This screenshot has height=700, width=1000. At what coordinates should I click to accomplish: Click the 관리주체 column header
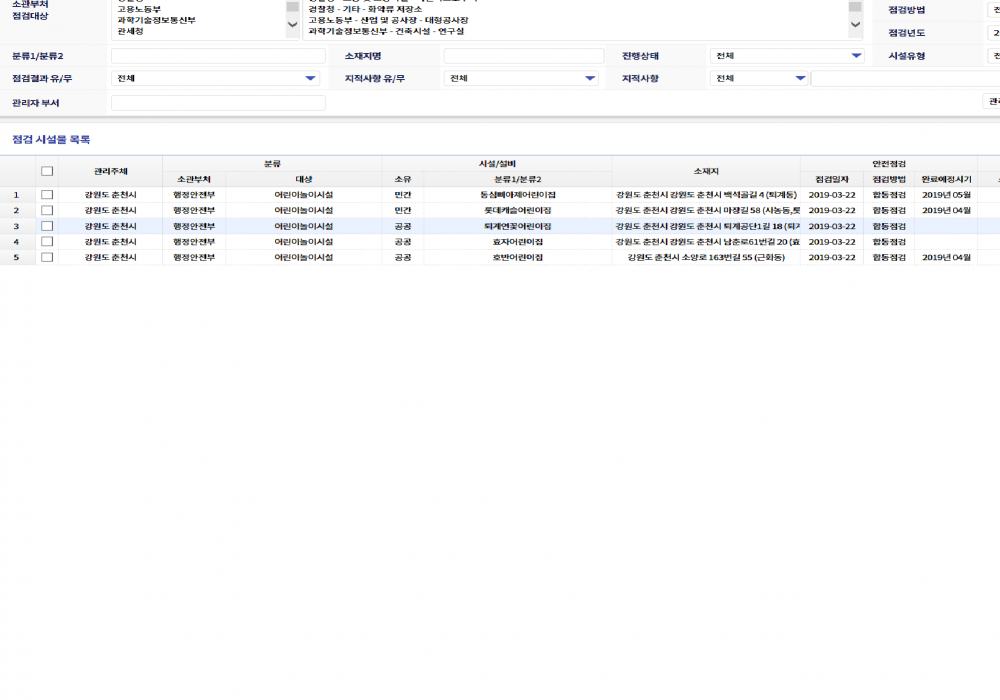coord(110,171)
